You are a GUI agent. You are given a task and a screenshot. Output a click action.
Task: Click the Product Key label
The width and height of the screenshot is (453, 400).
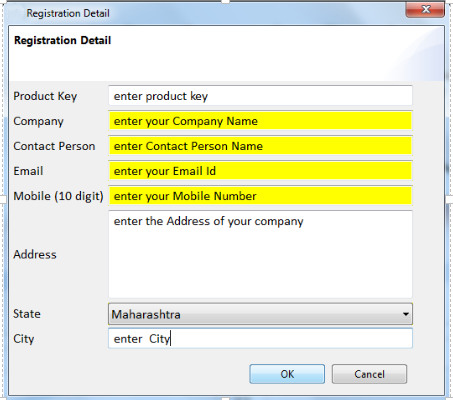45,96
